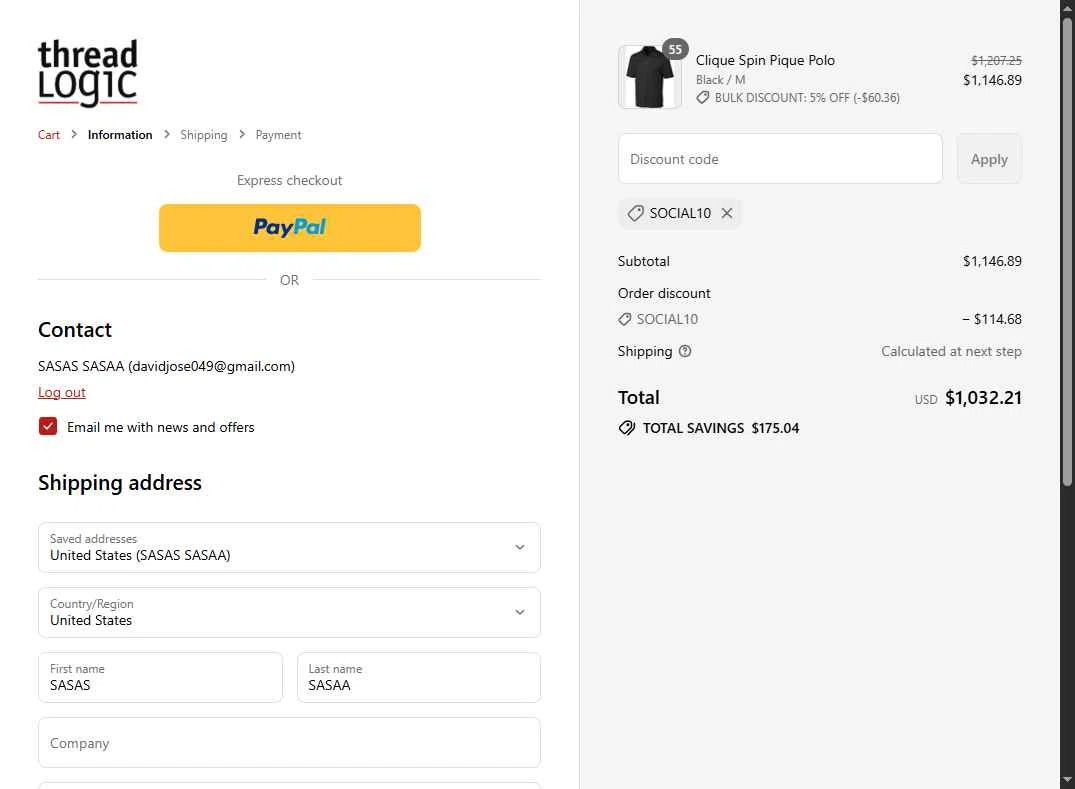The image size is (1075, 789).
Task: Open the Clique Spin Pique Polo thumbnail
Action: click(x=649, y=77)
